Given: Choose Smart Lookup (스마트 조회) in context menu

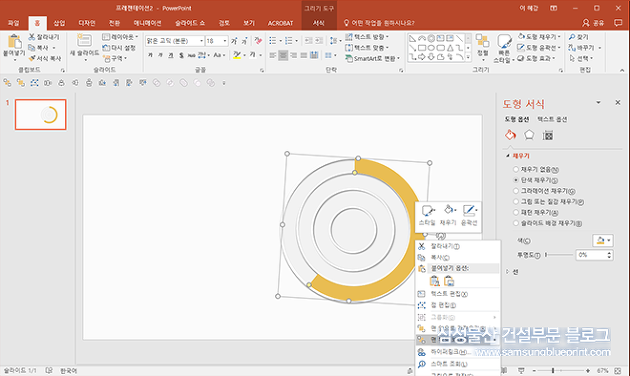Looking at the screenshot, I should [458, 364].
